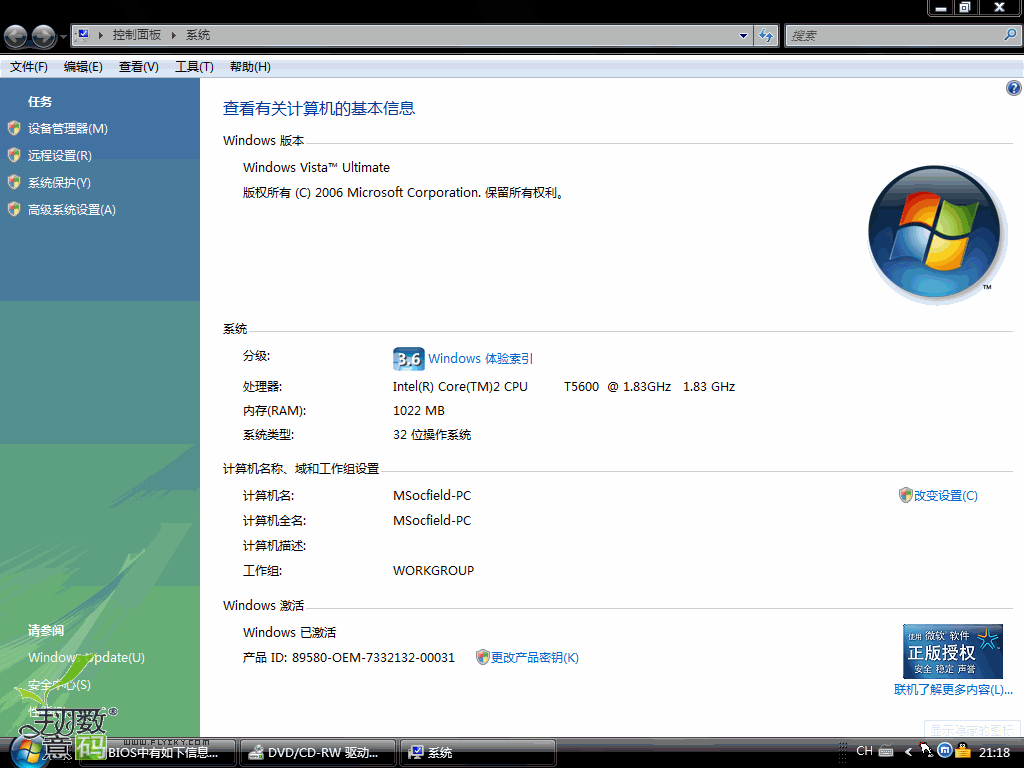The width and height of the screenshot is (1024, 768).
Task: Select 控制面板 in the address bar
Action: click(x=136, y=35)
